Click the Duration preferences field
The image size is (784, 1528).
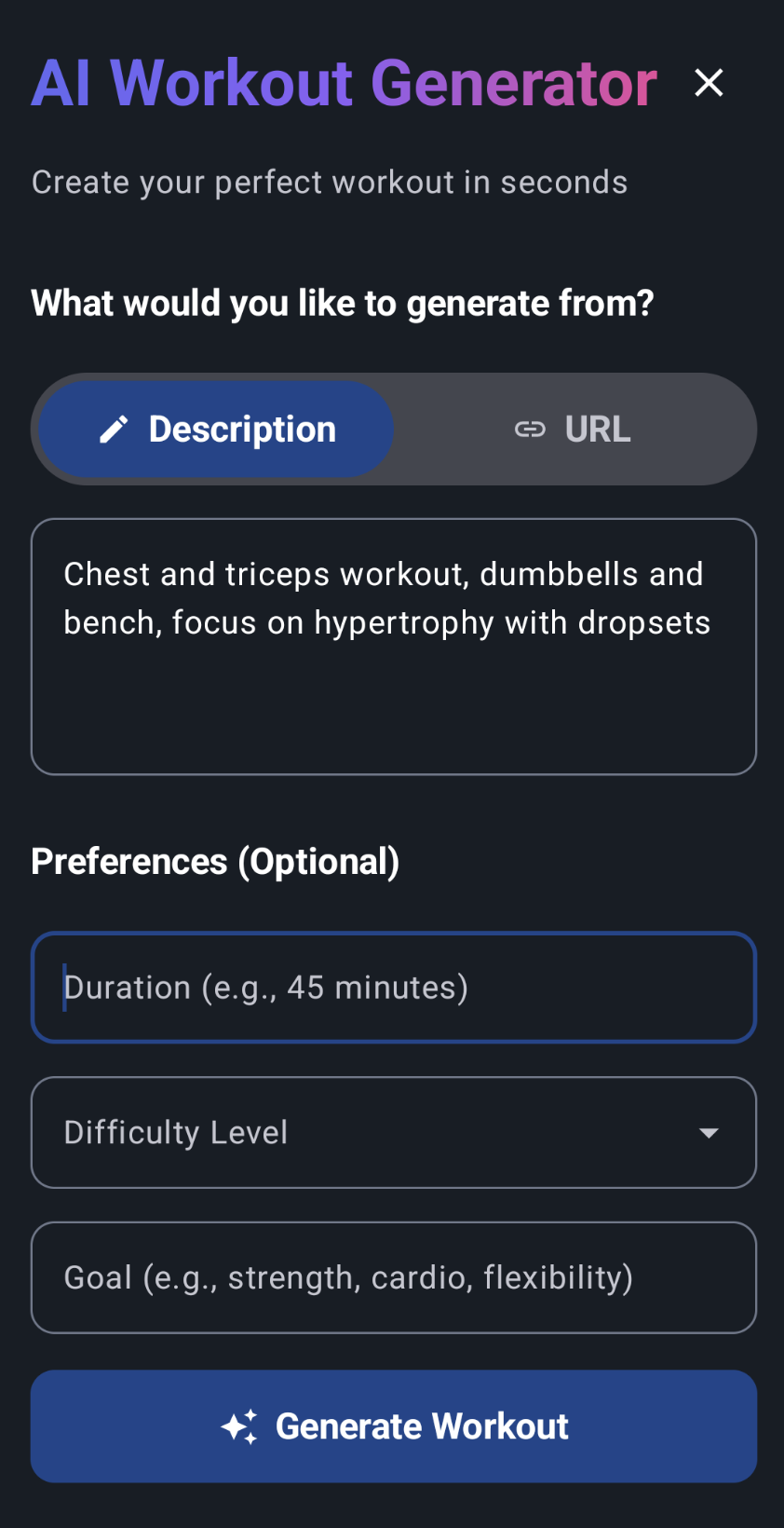(392, 987)
